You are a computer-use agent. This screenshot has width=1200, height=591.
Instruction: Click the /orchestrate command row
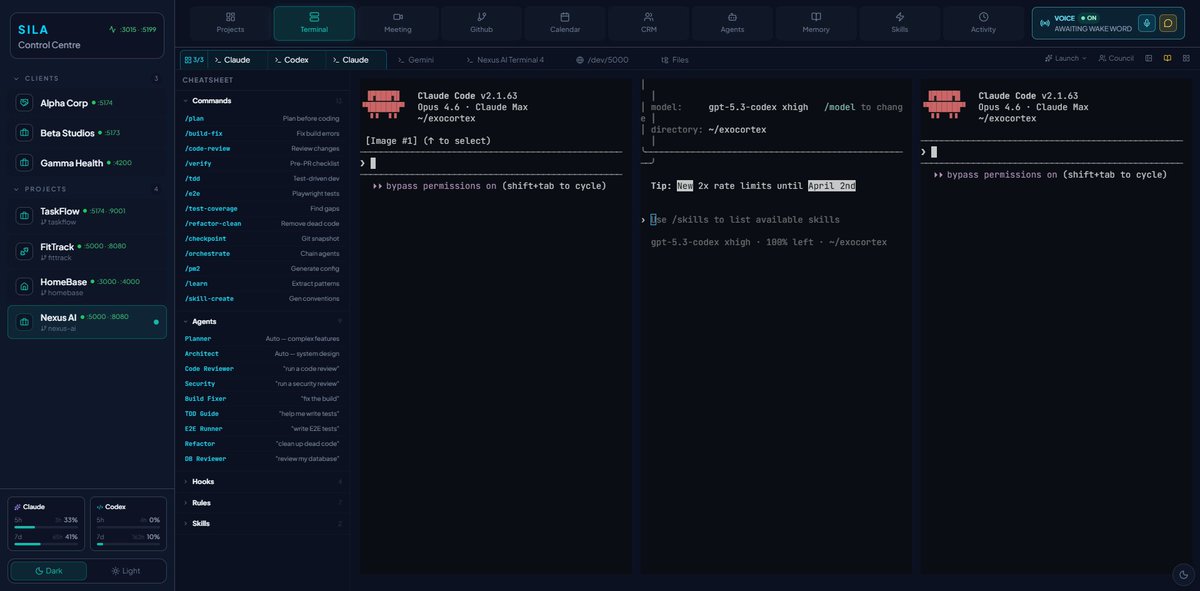(262, 253)
